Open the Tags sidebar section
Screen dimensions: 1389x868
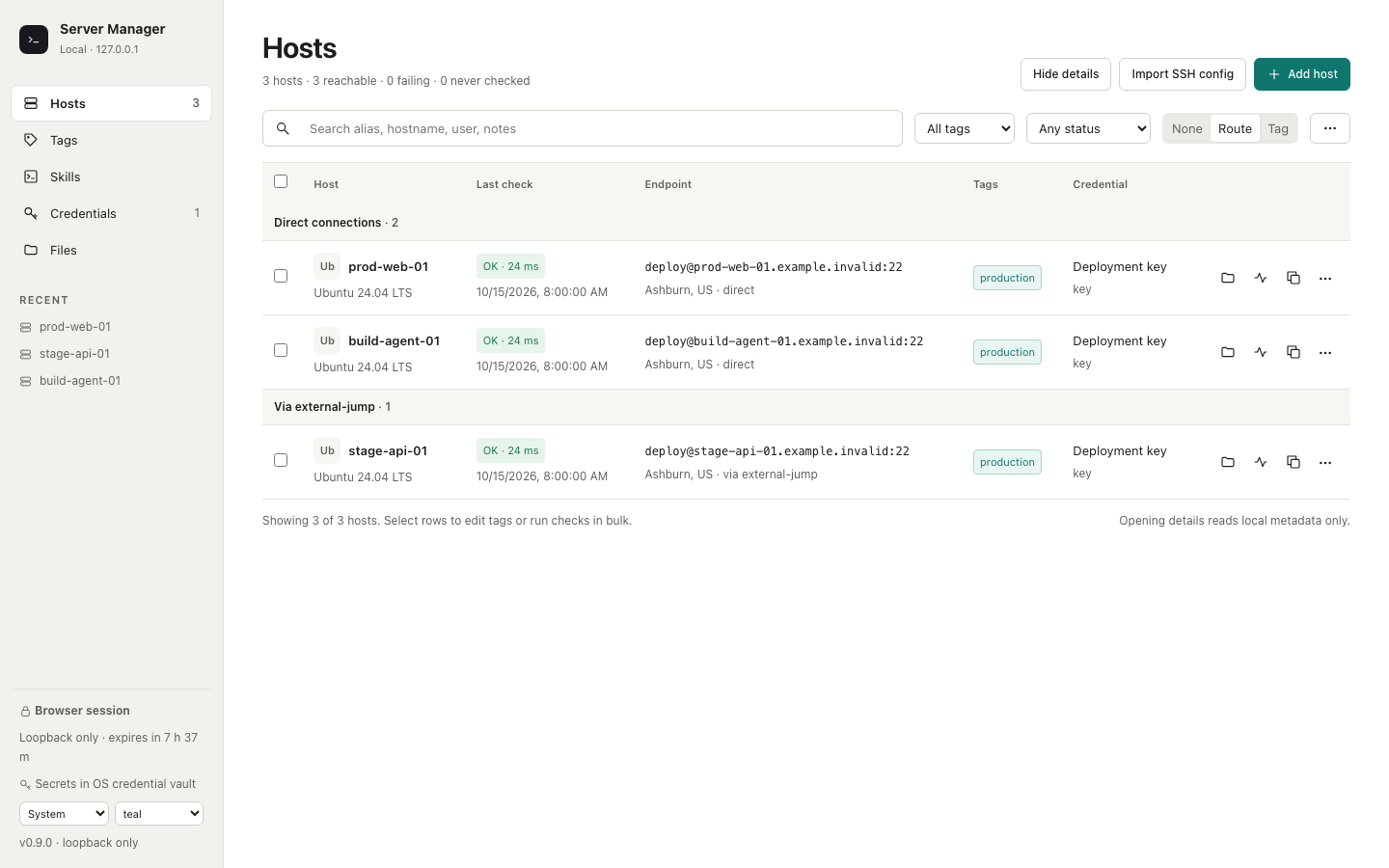point(111,140)
